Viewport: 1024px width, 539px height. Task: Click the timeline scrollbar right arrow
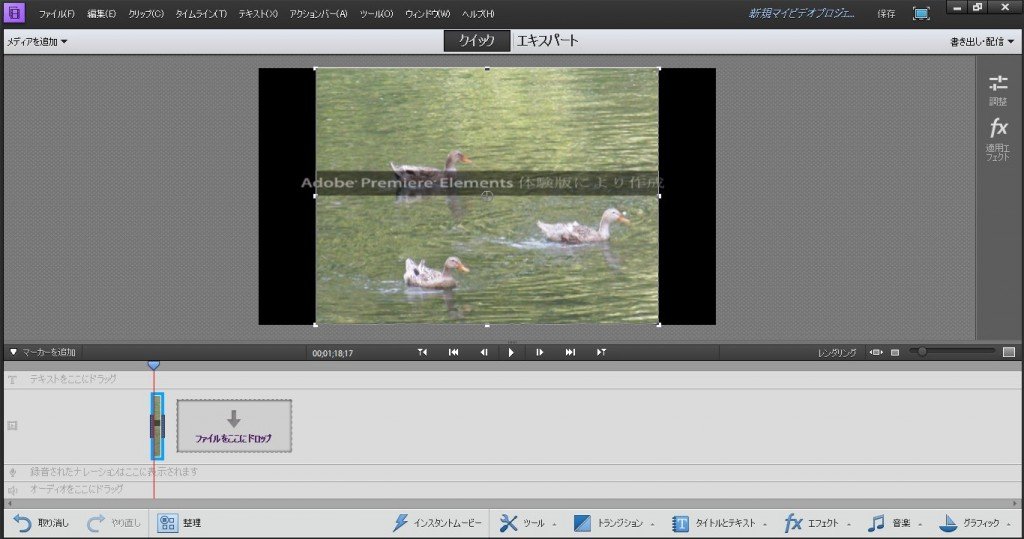tap(1015, 504)
